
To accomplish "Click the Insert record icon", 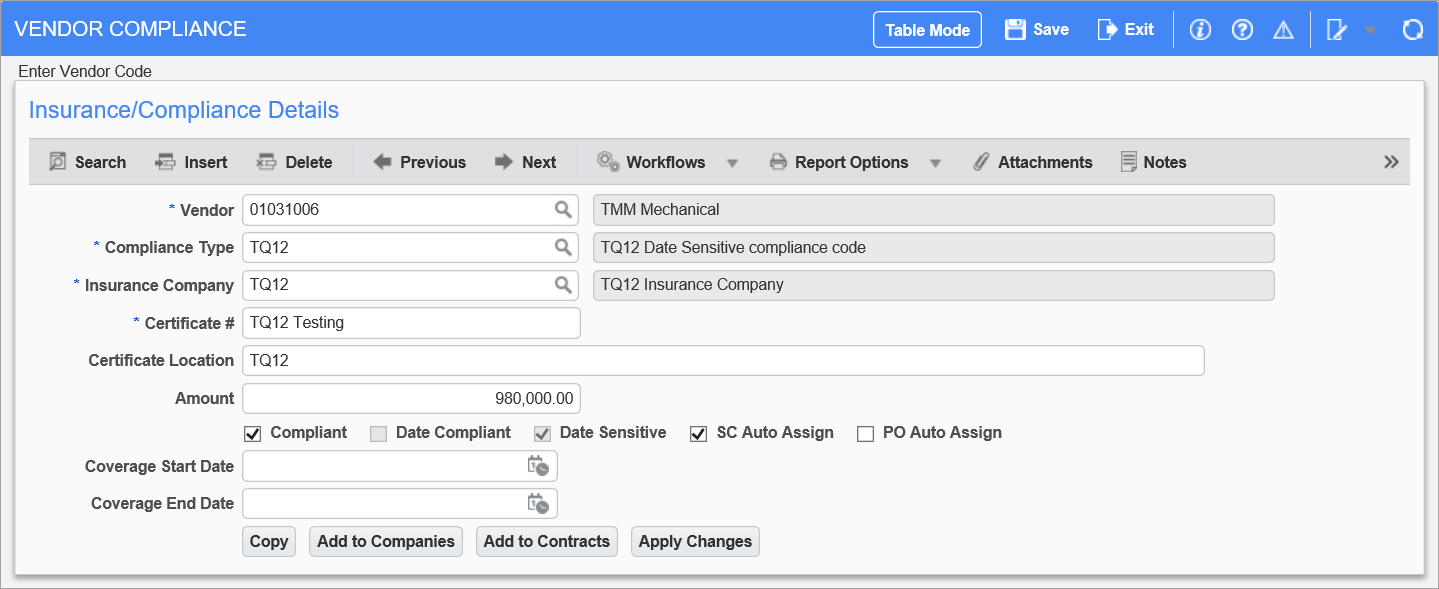I will (x=190, y=161).
